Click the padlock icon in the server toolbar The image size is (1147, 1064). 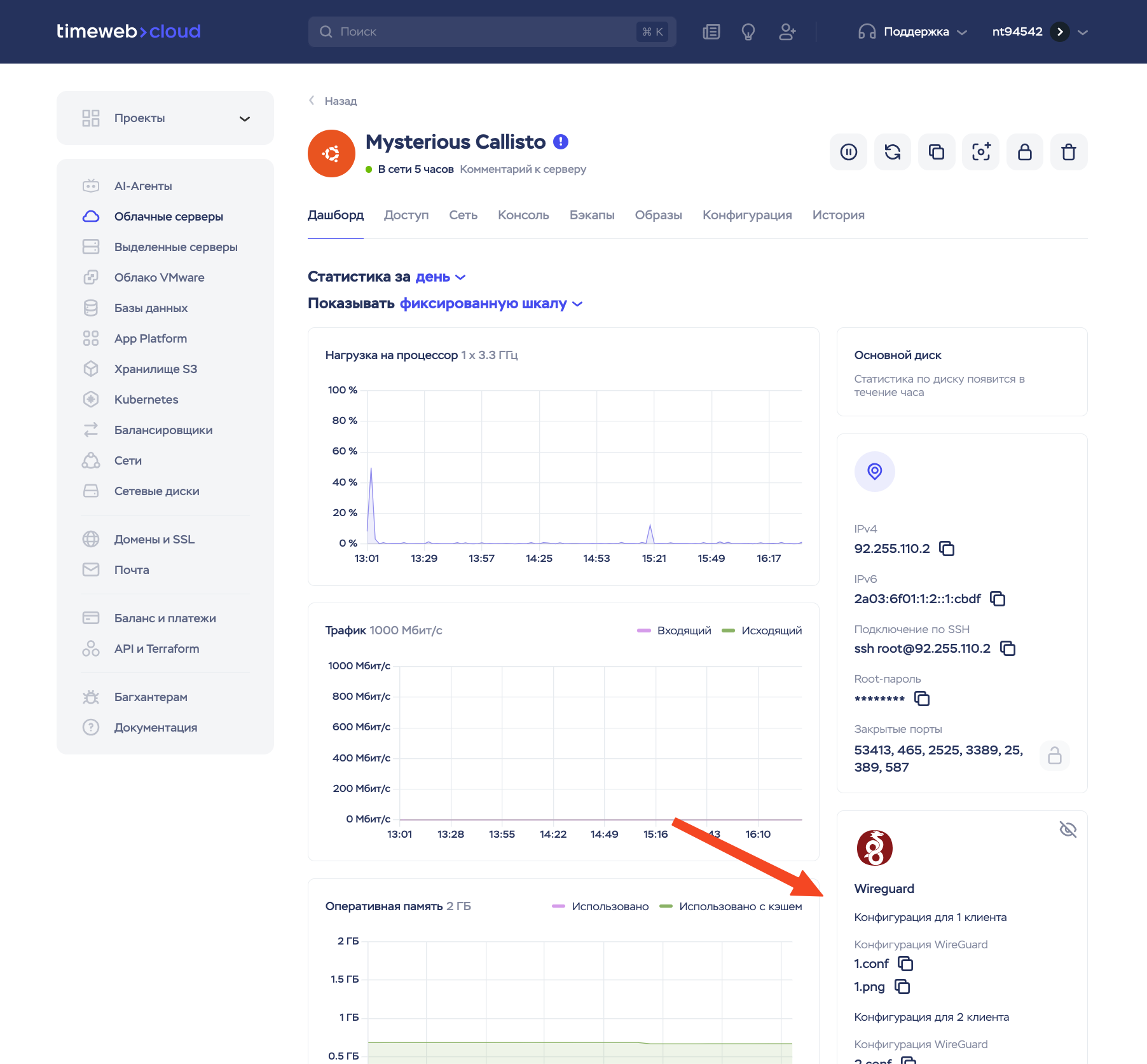pos(1024,152)
